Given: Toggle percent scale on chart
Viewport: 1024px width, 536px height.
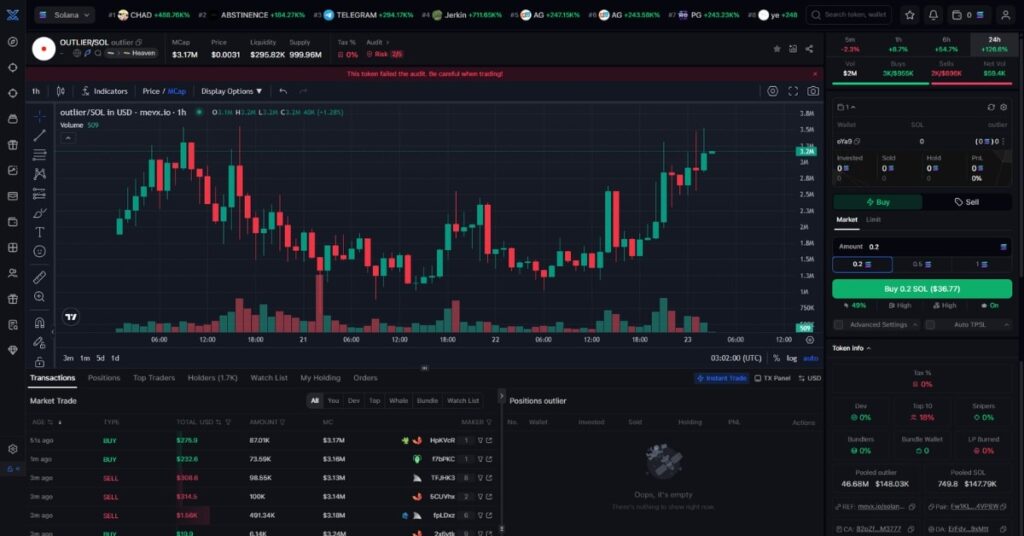Looking at the screenshot, I should click(776, 358).
